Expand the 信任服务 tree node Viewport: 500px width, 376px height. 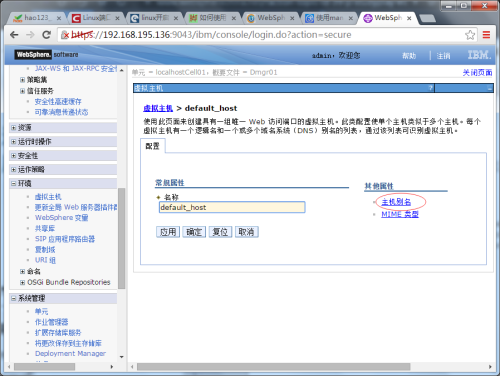[22, 91]
